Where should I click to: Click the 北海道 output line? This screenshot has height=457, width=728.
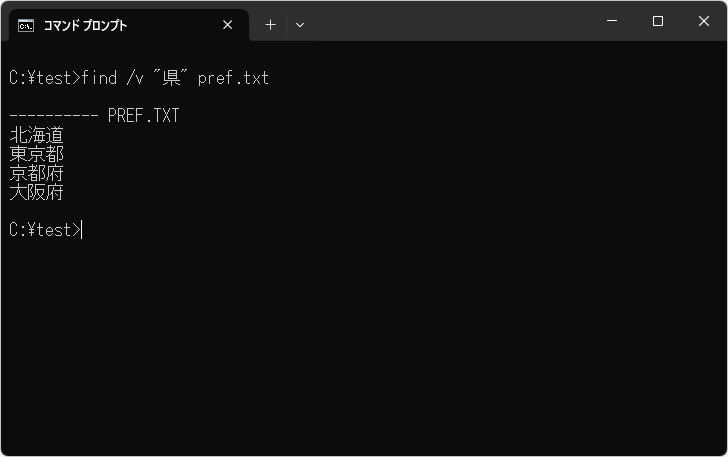(36, 135)
